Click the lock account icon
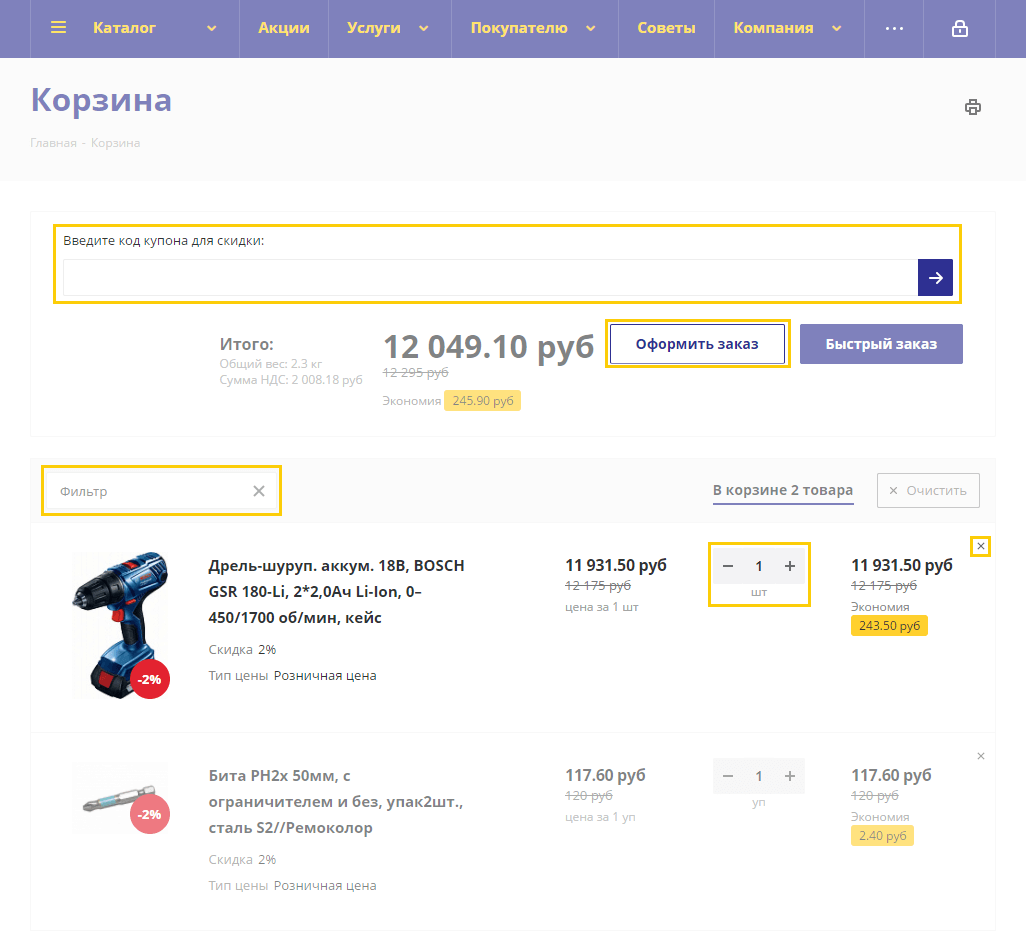Image resolution: width=1026 pixels, height=934 pixels. click(959, 29)
